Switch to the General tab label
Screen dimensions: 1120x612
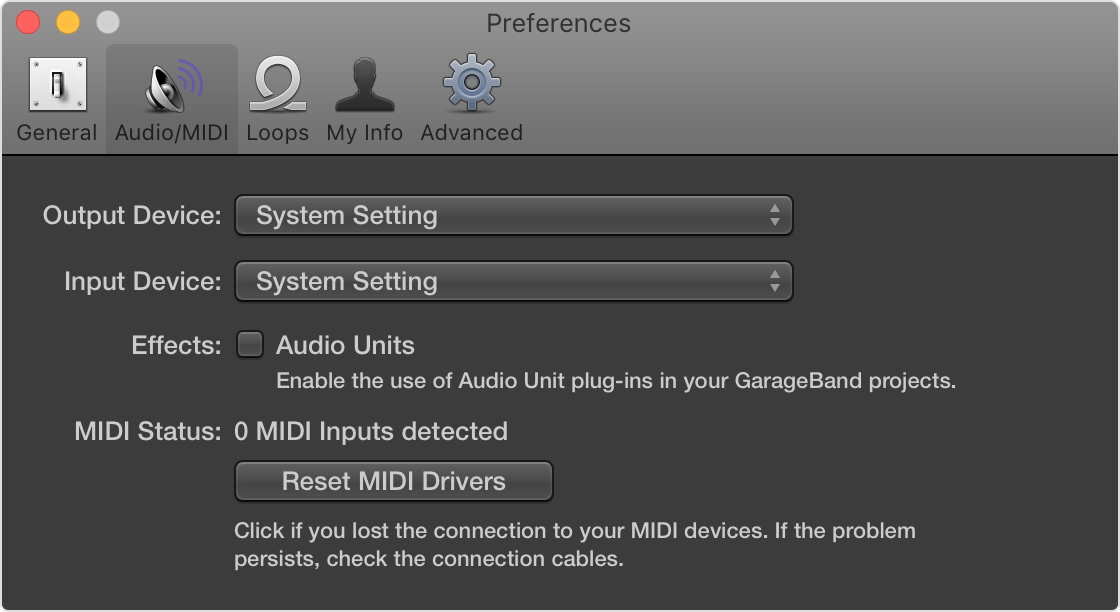[57, 133]
